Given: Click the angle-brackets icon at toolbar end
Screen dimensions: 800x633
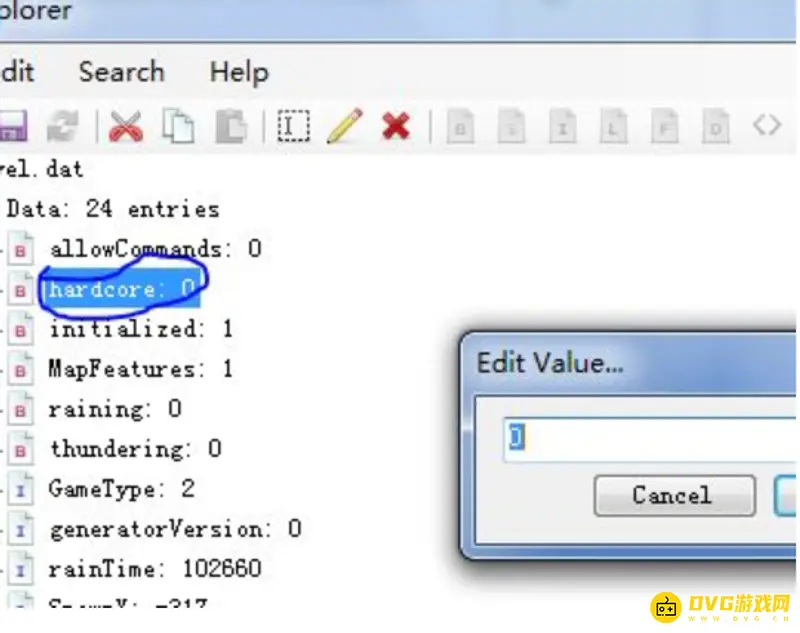Looking at the screenshot, I should point(767,125).
